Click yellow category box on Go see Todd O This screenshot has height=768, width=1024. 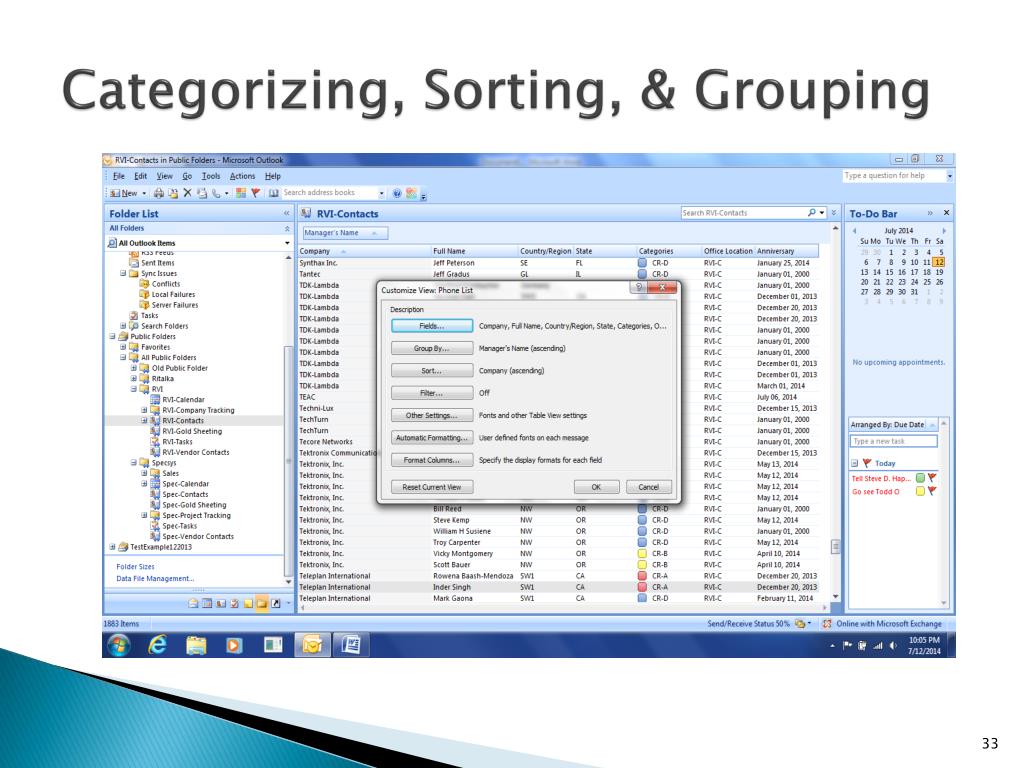[x=920, y=491]
